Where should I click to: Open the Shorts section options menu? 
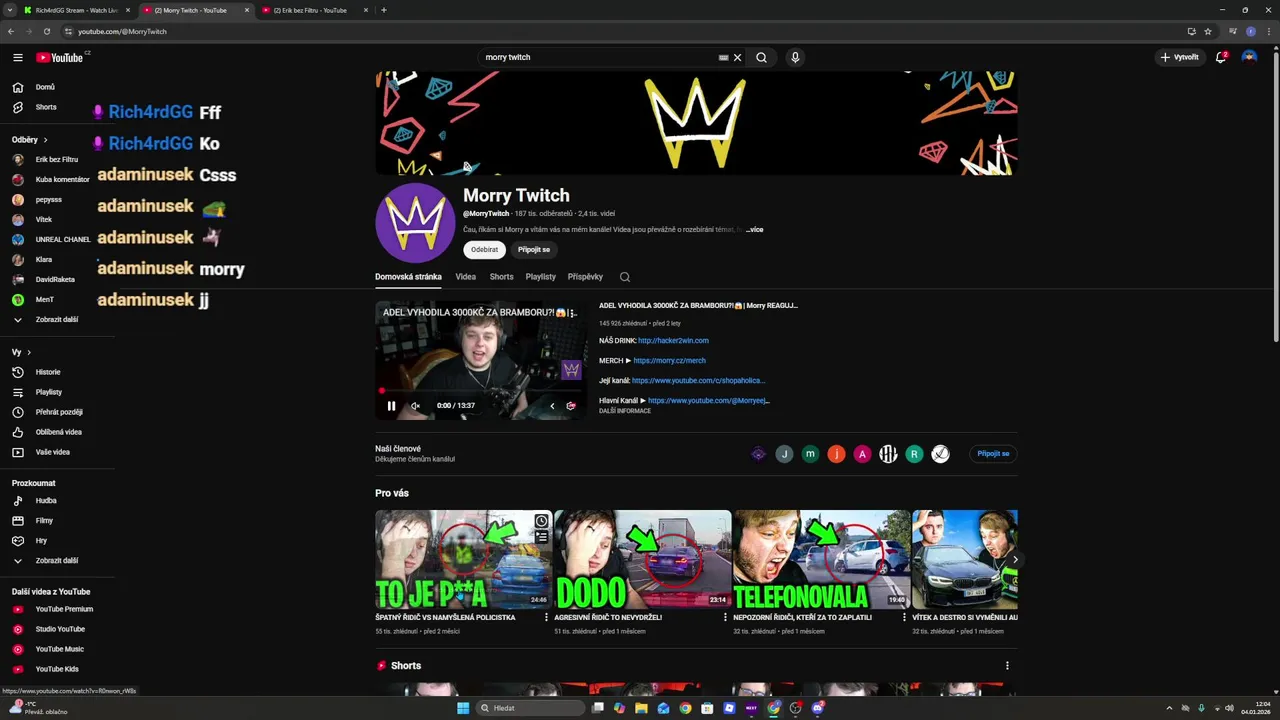[x=1007, y=666]
